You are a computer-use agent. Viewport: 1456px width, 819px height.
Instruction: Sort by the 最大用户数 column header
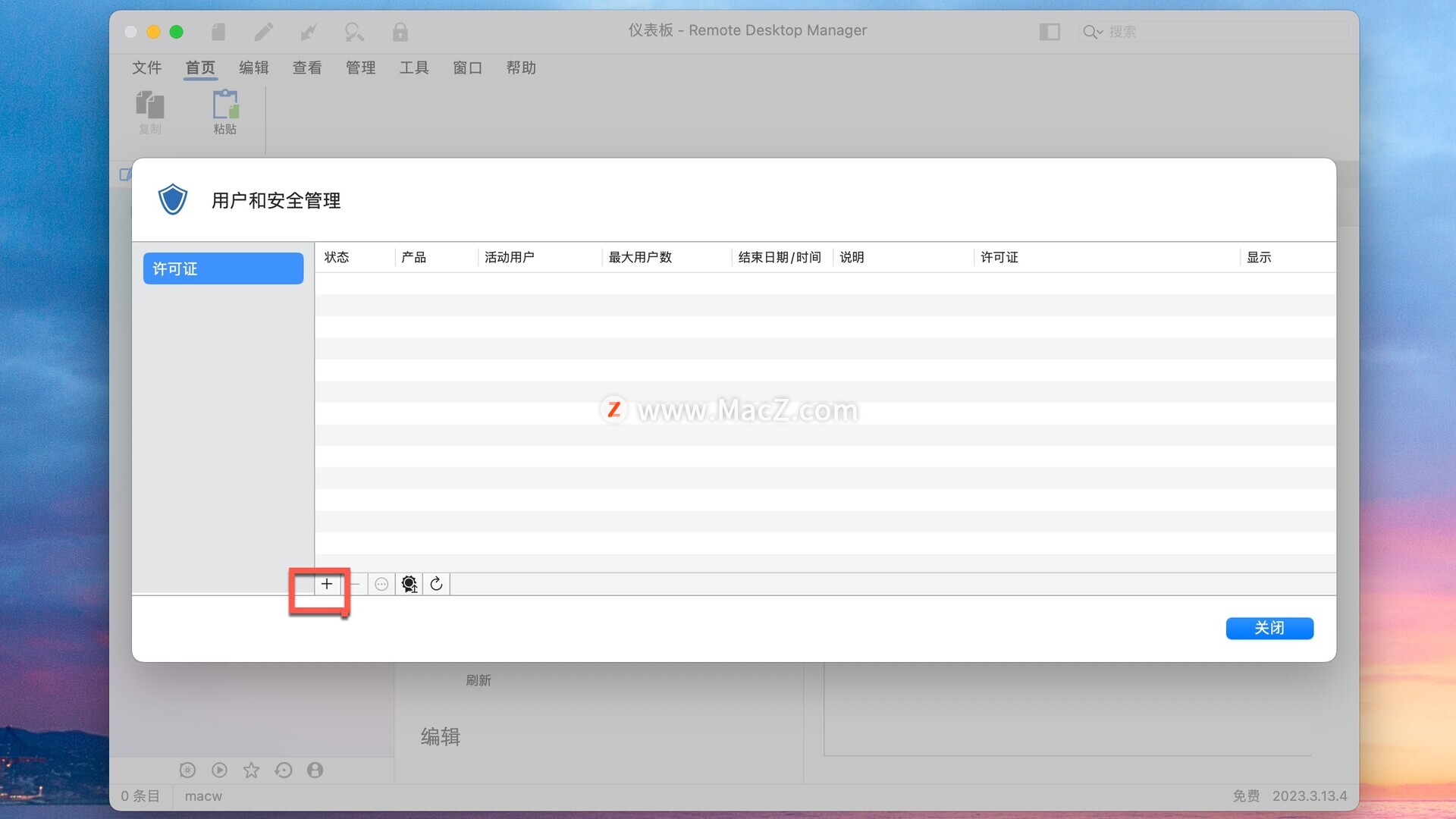click(x=640, y=258)
